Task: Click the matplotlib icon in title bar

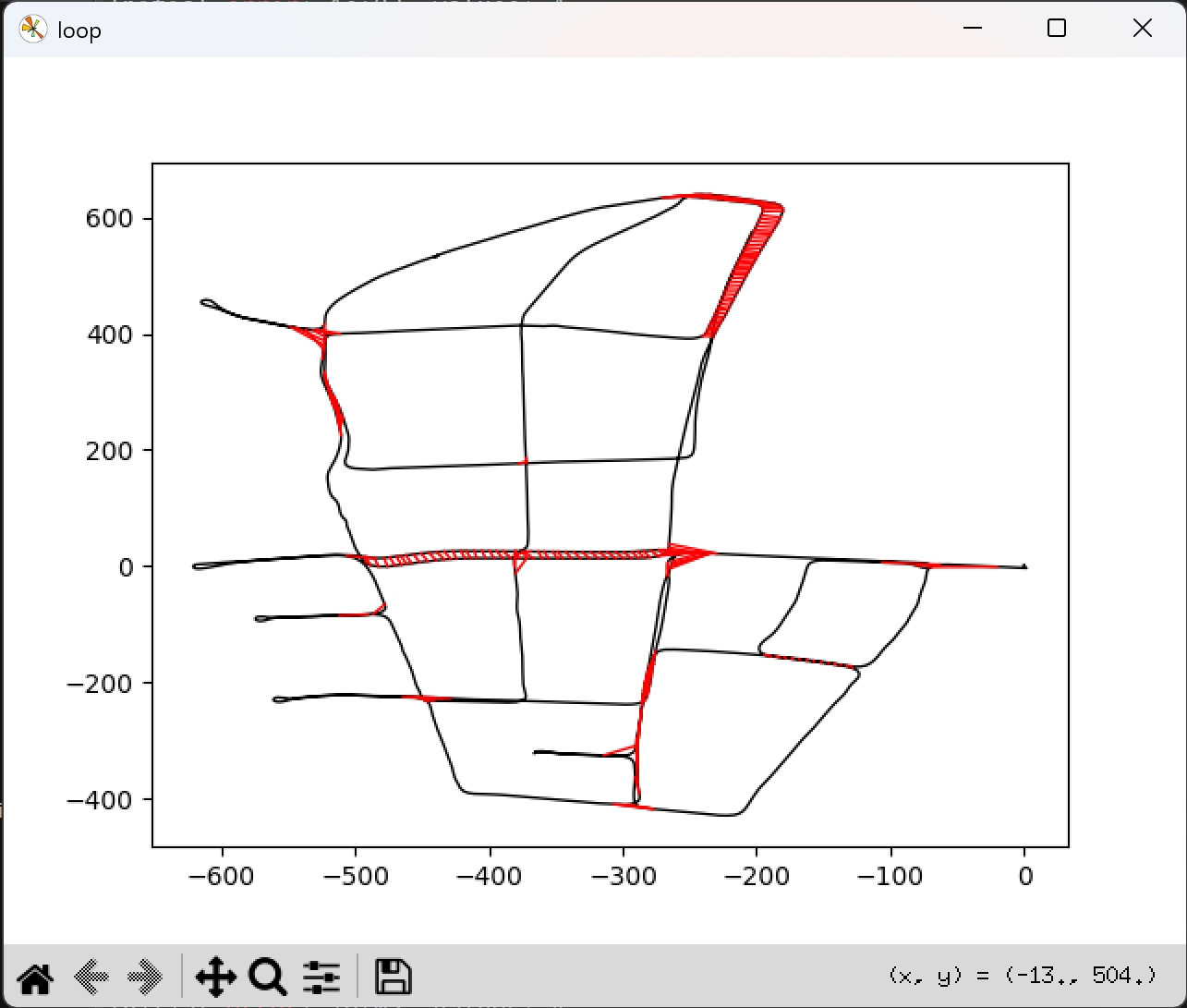Action: 32,30
